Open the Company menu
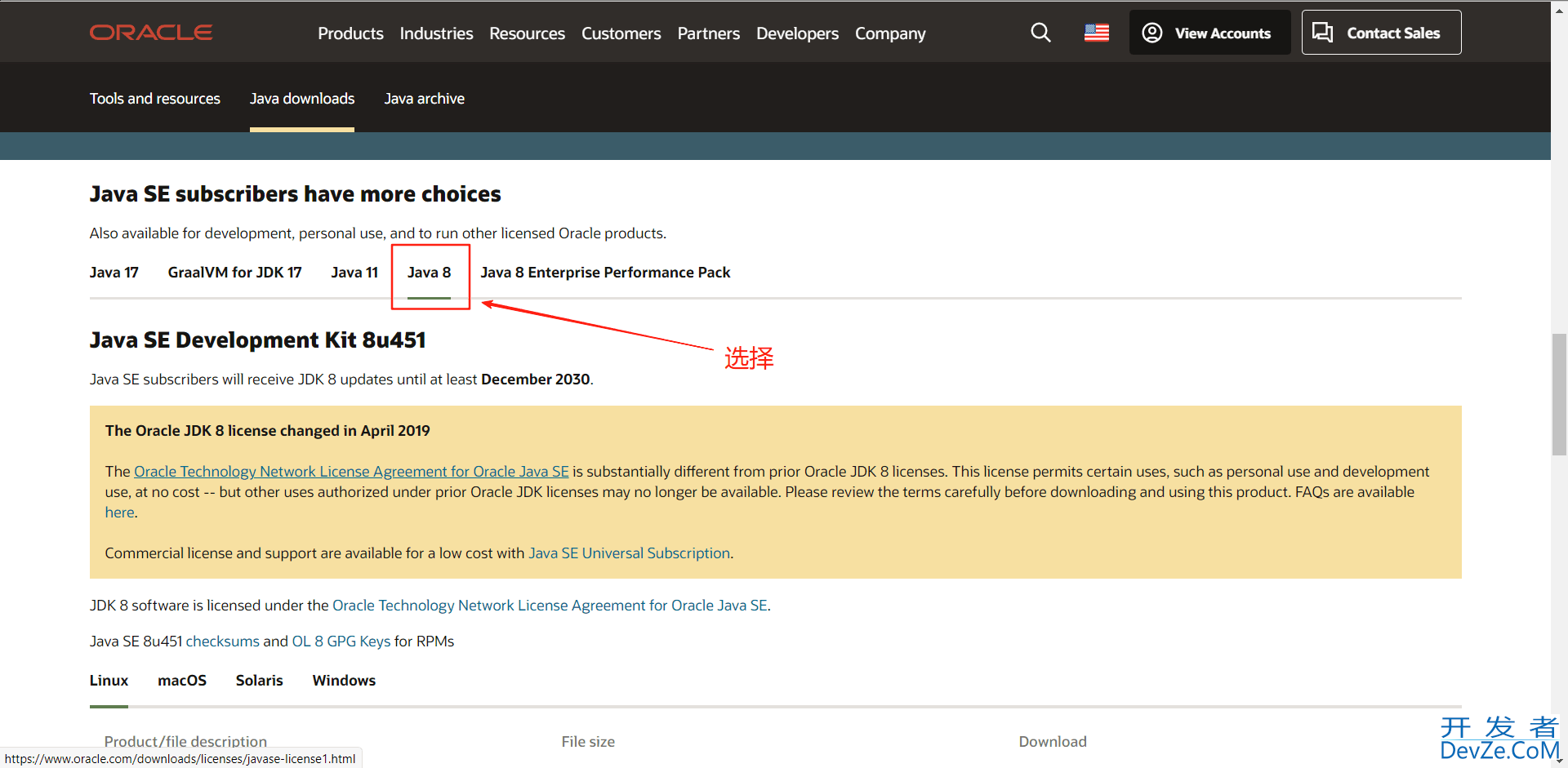The image size is (1568, 768). (x=890, y=33)
